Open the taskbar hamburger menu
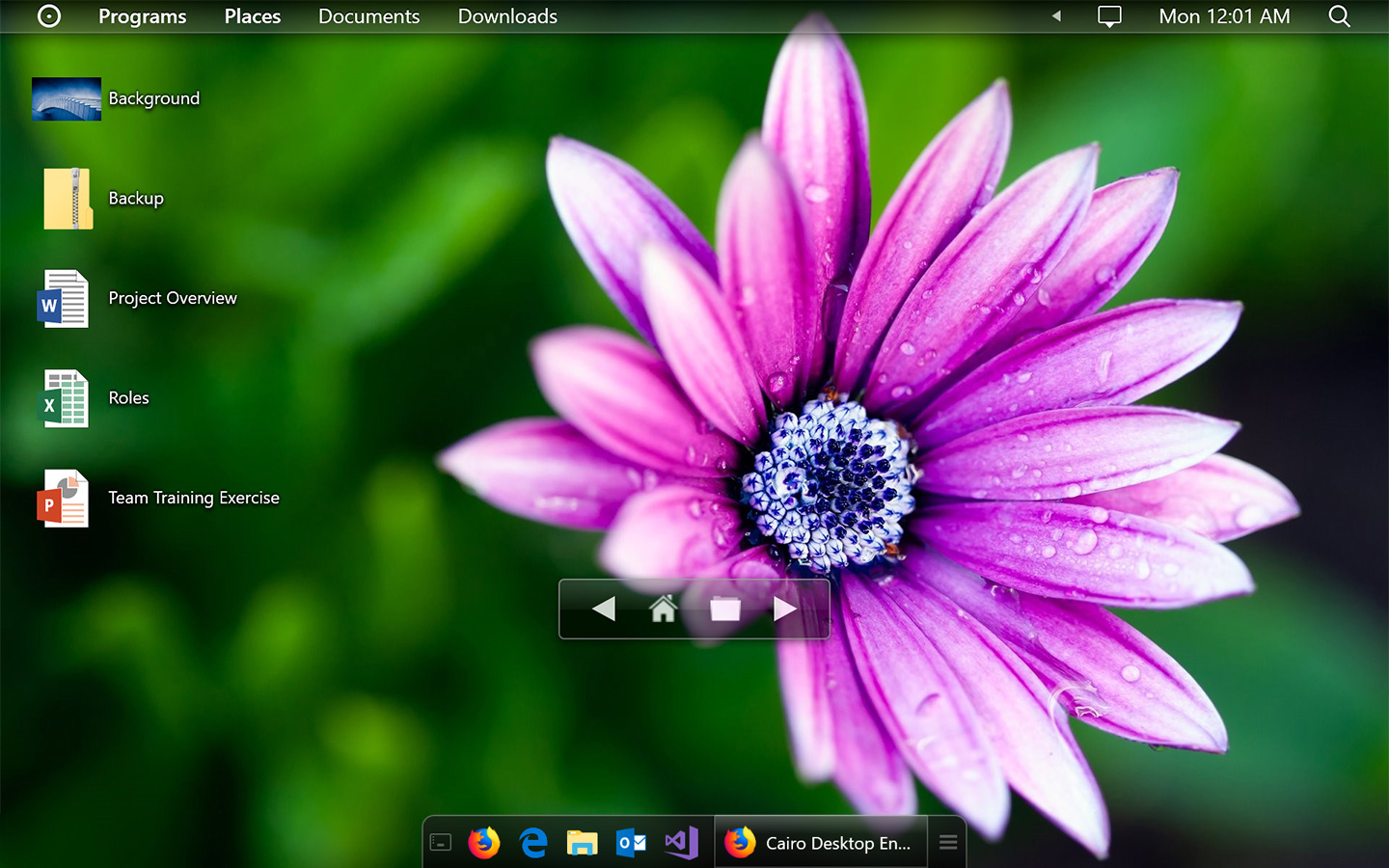1389x868 pixels. click(947, 841)
